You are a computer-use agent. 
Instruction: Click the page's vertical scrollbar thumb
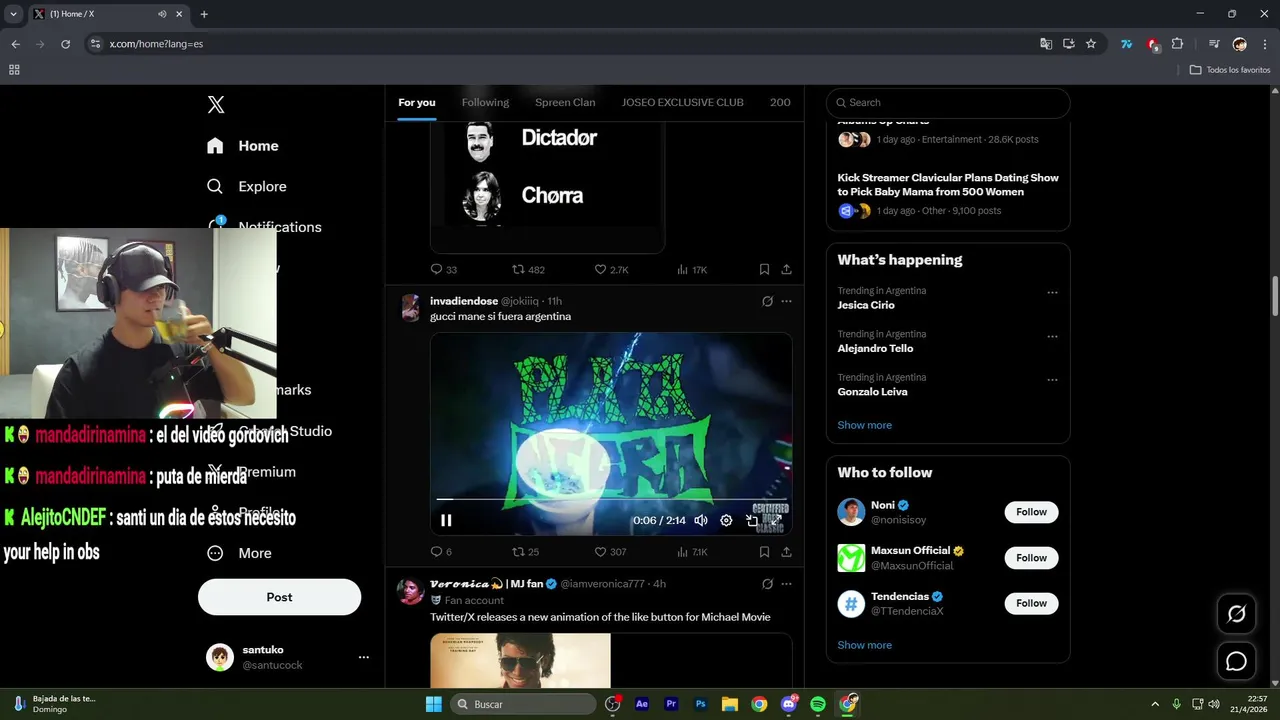[x=1275, y=296]
